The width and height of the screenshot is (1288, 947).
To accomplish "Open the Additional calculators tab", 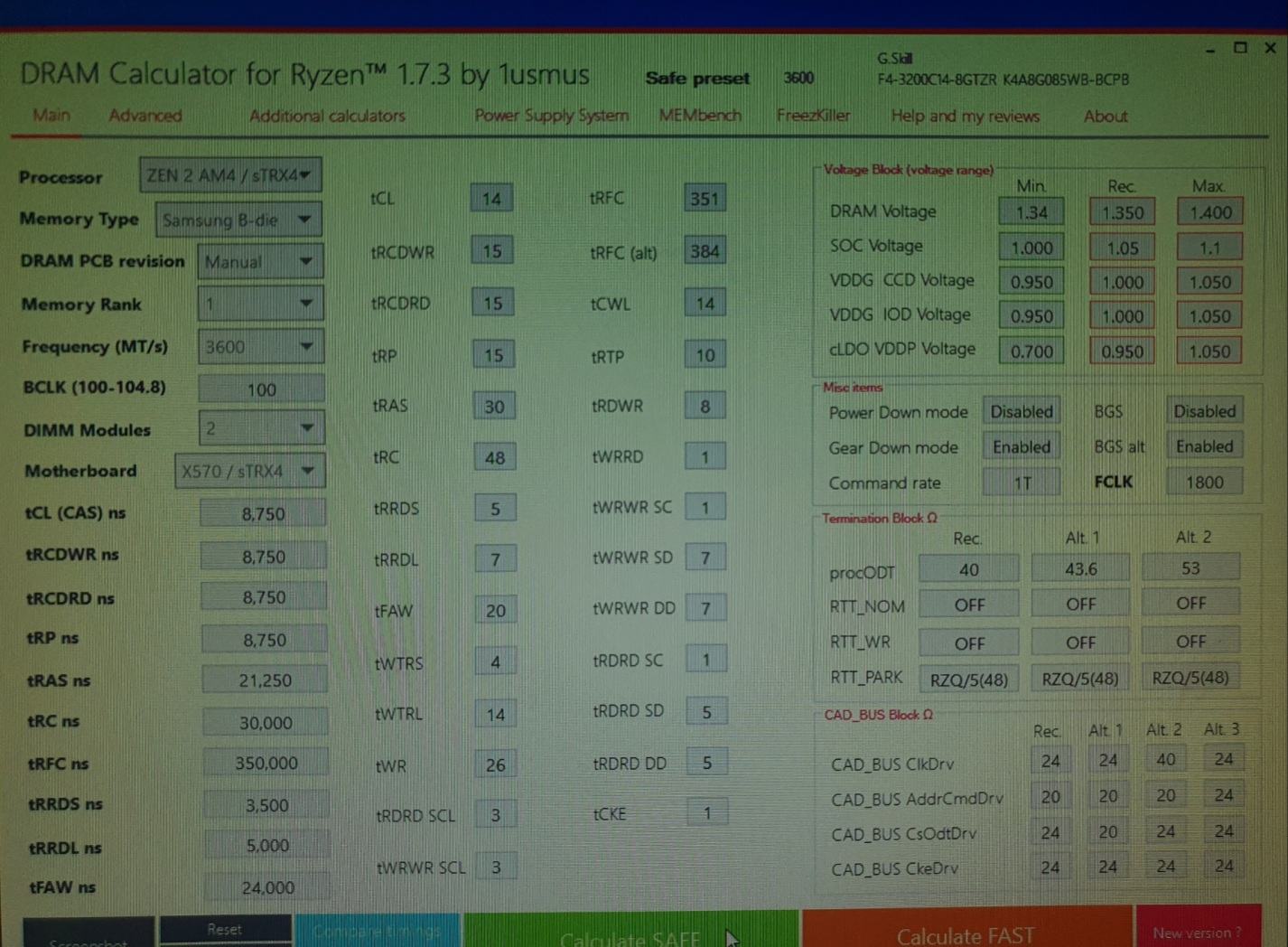I will [x=327, y=116].
